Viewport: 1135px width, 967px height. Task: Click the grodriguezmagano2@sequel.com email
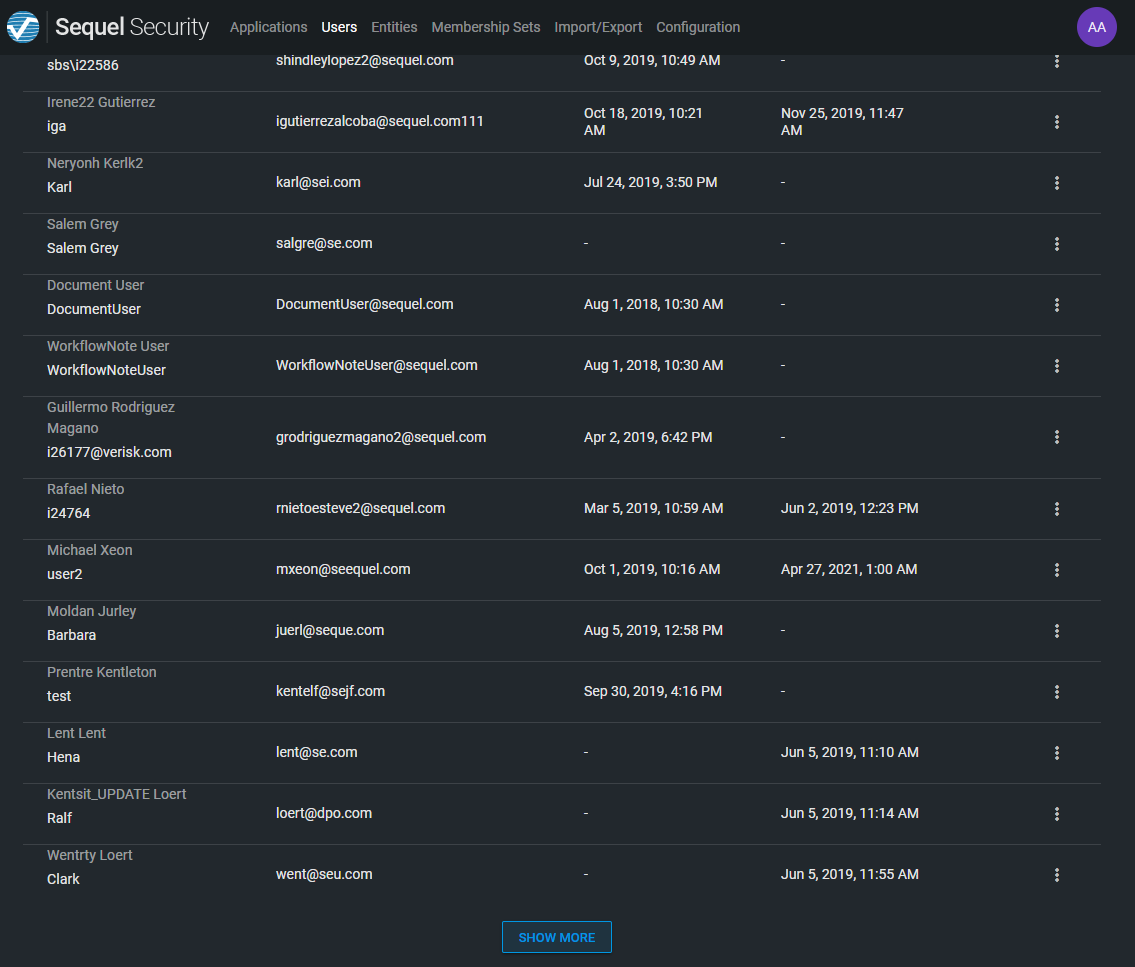[381, 437]
